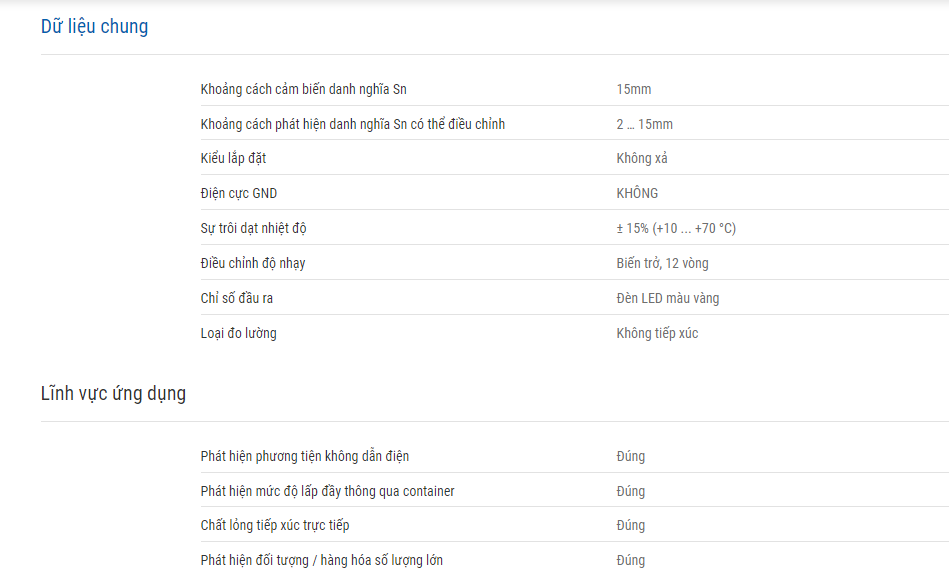
Task: Select the 'Chất lỏng tiếp xúc trực tiếp' row
Action: coord(574,525)
